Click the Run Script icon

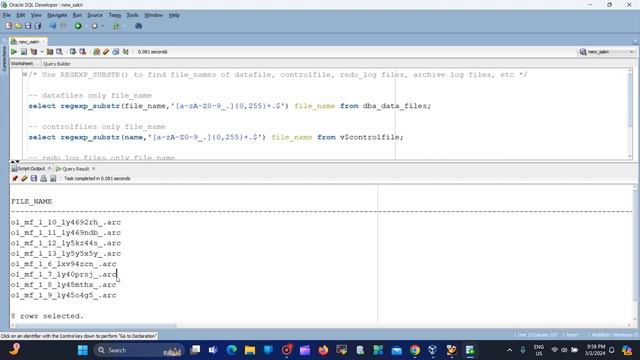tap(24, 52)
